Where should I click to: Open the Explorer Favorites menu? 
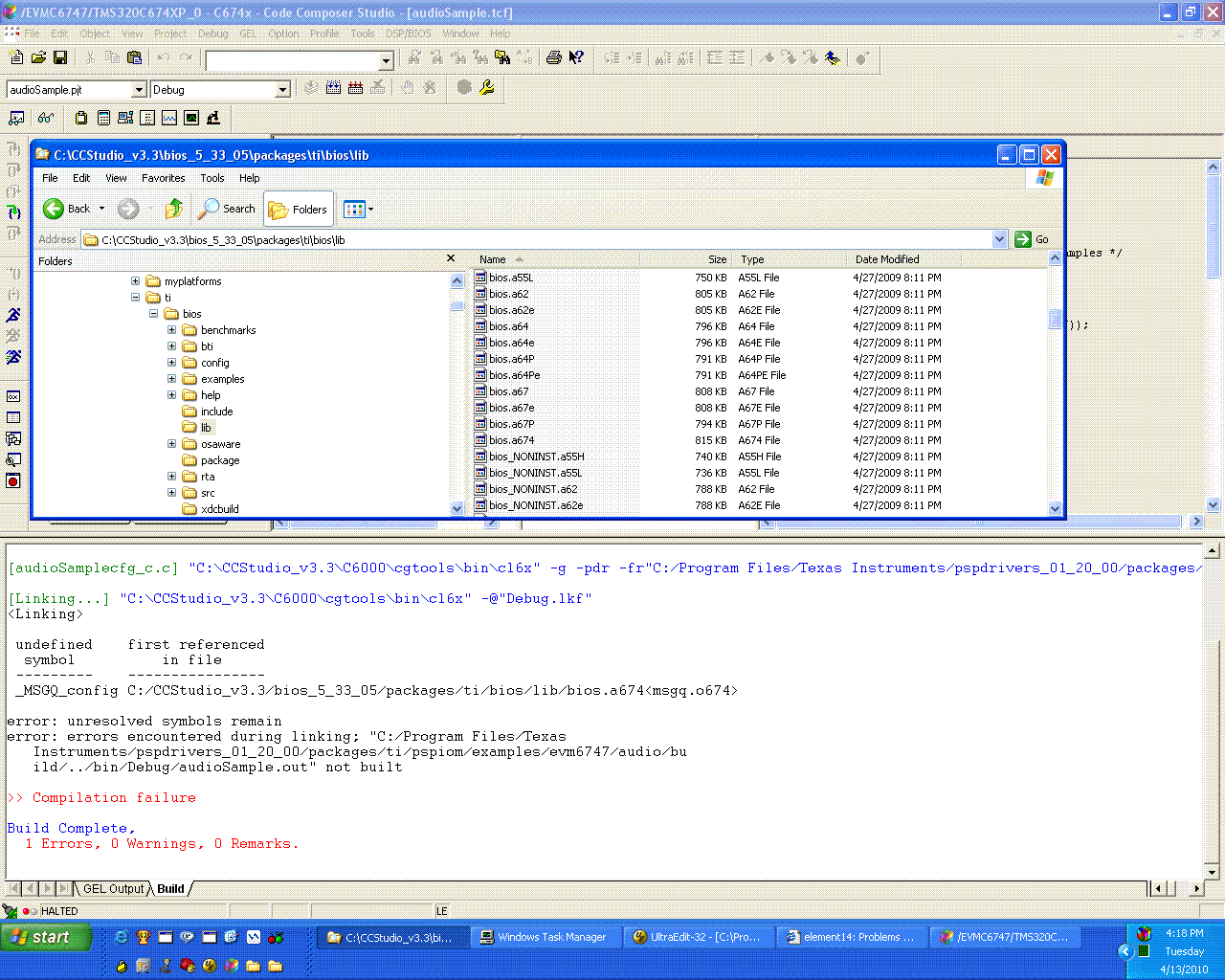coord(163,178)
